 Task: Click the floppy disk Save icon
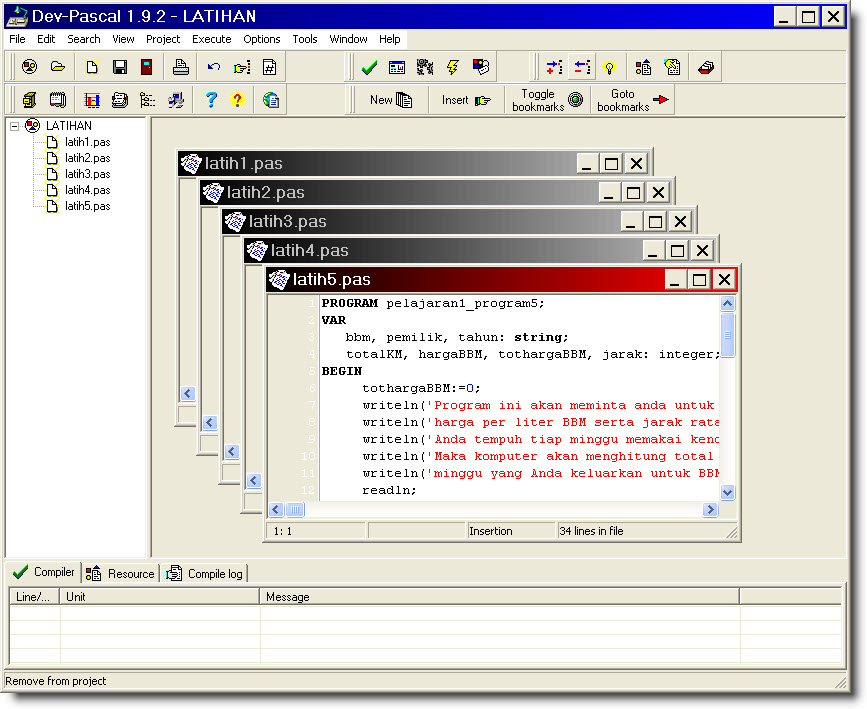click(119, 67)
